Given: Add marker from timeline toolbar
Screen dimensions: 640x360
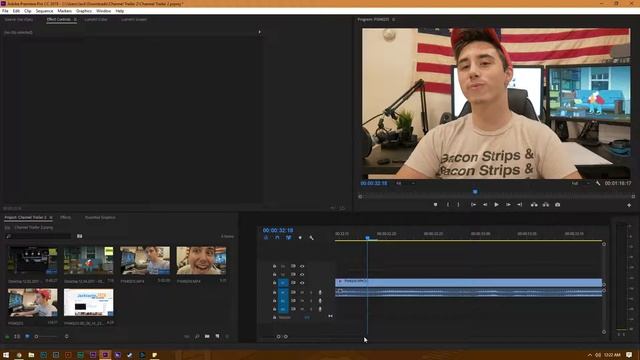Looking at the screenshot, I should (x=300, y=238).
